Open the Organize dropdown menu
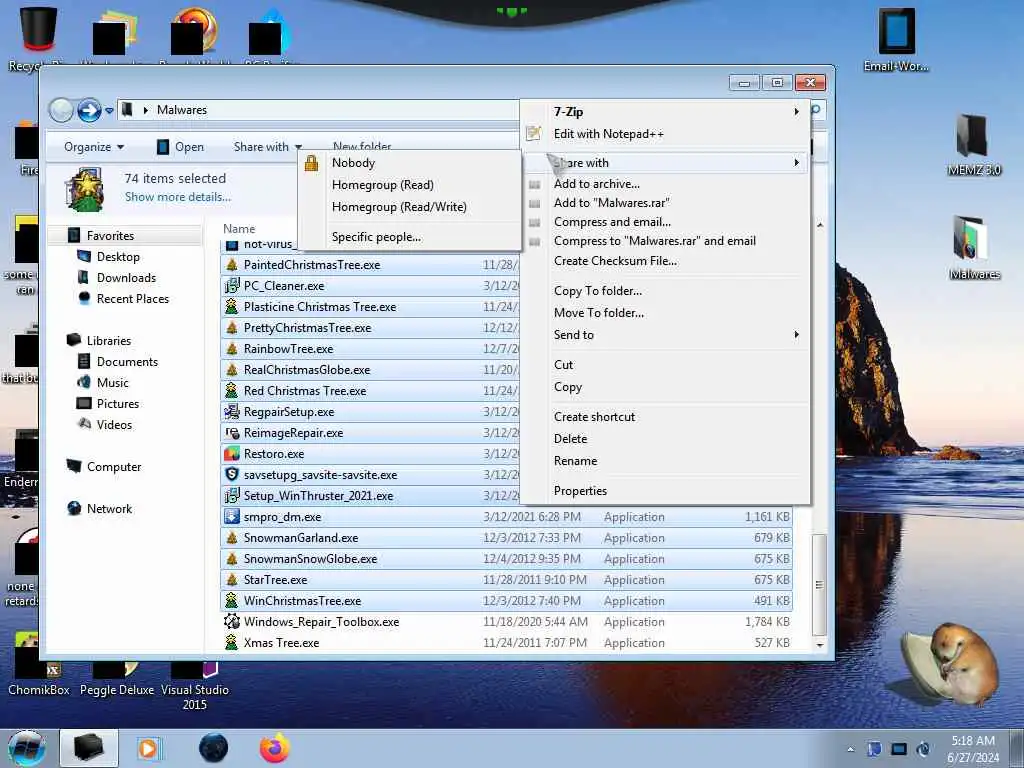Screen dimensions: 1024x768 click(94, 147)
